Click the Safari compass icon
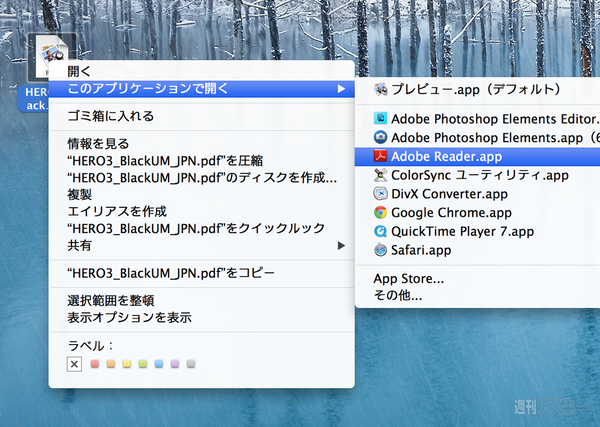 pyautogui.click(x=380, y=249)
